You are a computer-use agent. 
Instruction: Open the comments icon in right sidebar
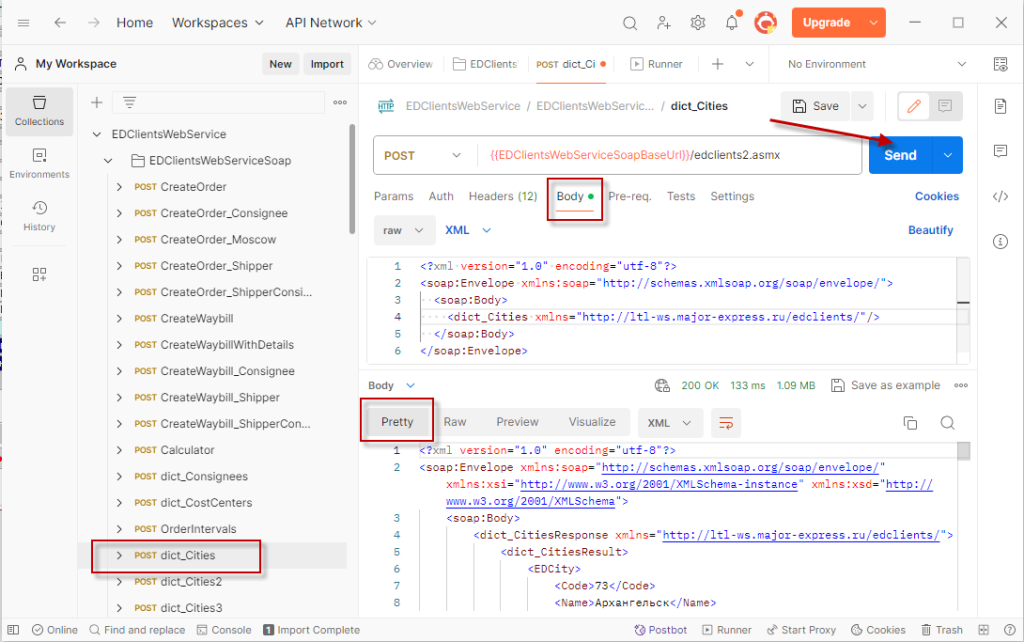(1000, 152)
